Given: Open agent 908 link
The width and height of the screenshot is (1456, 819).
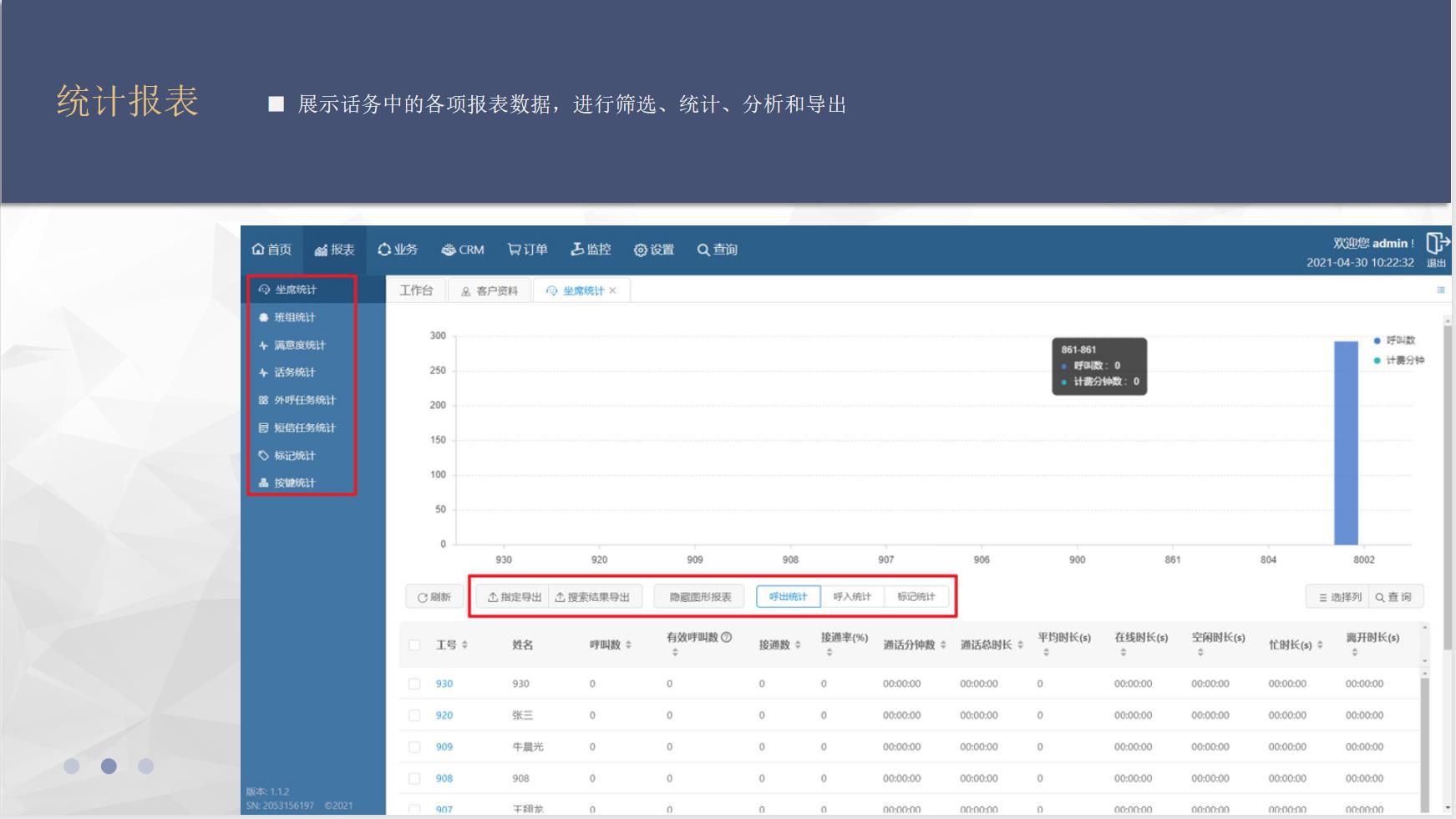Looking at the screenshot, I should (444, 778).
